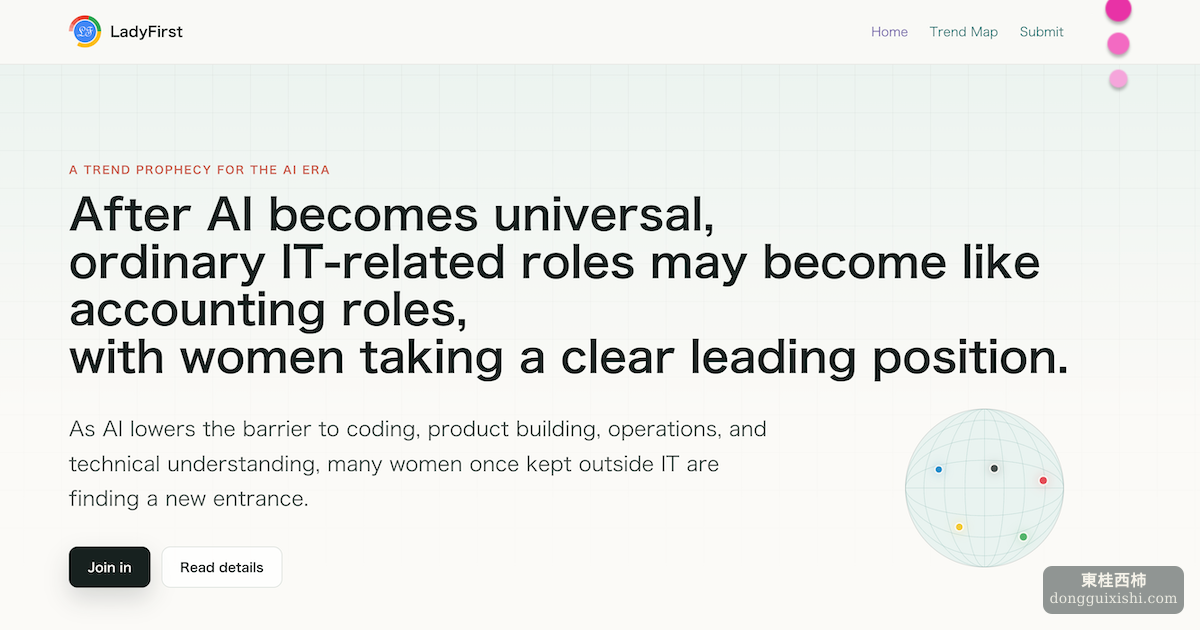This screenshot has width=1200, height=630.
Task: Select the yellow dot on the globe
Action: coord(959,527)
